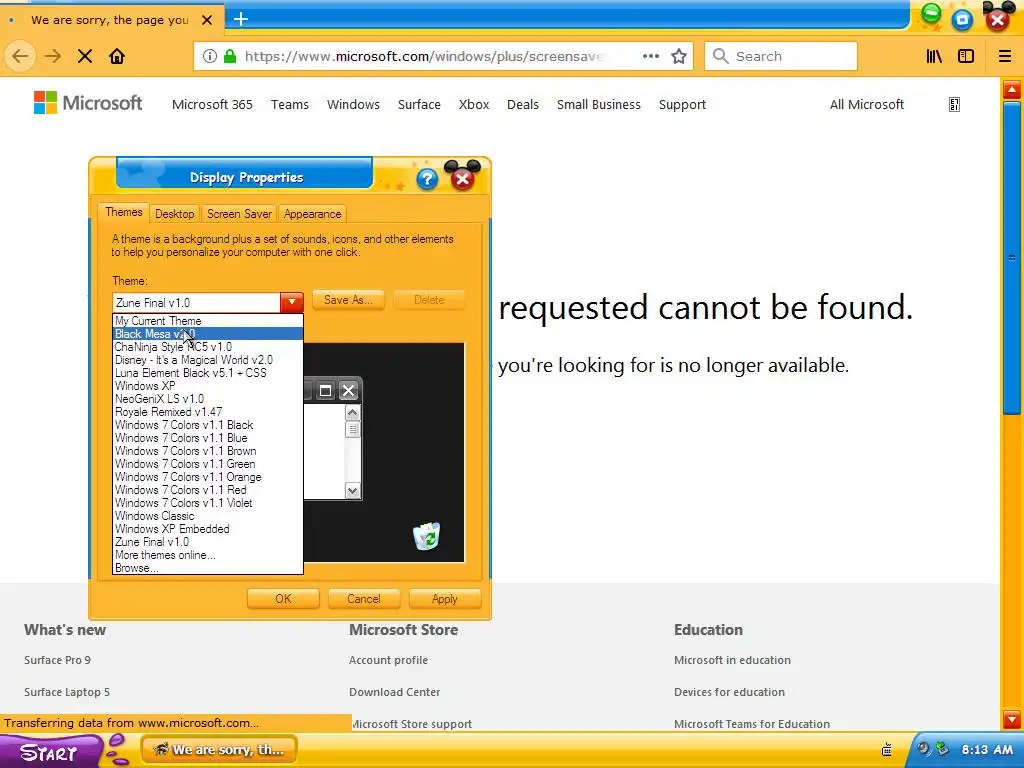The width and height of the screenshot is (1024, 768).
Task: Click the Microsoft logo
Action: (88, 103)
